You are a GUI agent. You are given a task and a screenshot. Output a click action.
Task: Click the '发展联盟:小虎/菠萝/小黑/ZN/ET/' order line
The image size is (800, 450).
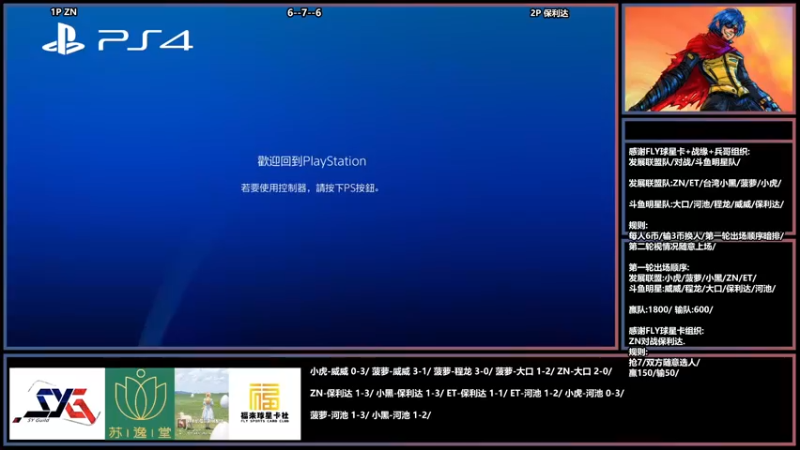(x=692, y=278)
